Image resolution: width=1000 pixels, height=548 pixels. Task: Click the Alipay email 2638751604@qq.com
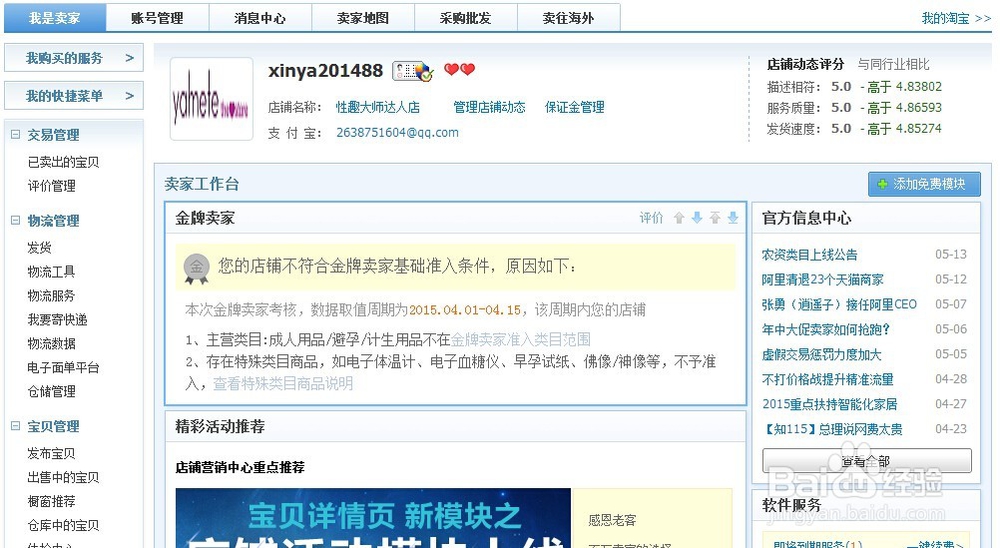397,133
